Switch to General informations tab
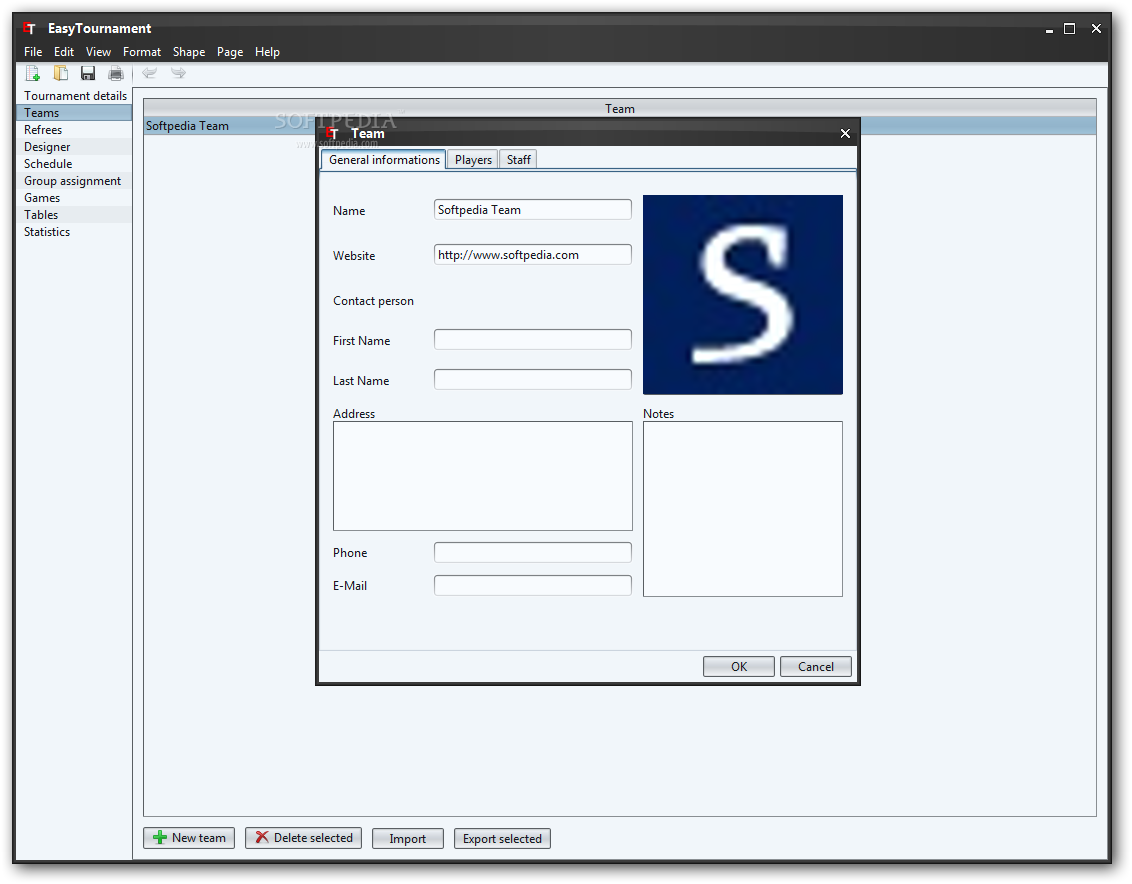1132x884 pixels. 384,160
